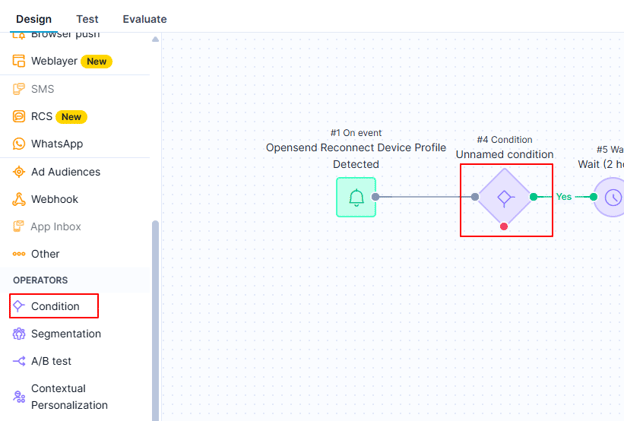The width and height of the screenshot is (624, 421).
Task: Select the Weblayer channel icon
Action: coord(18,61)
